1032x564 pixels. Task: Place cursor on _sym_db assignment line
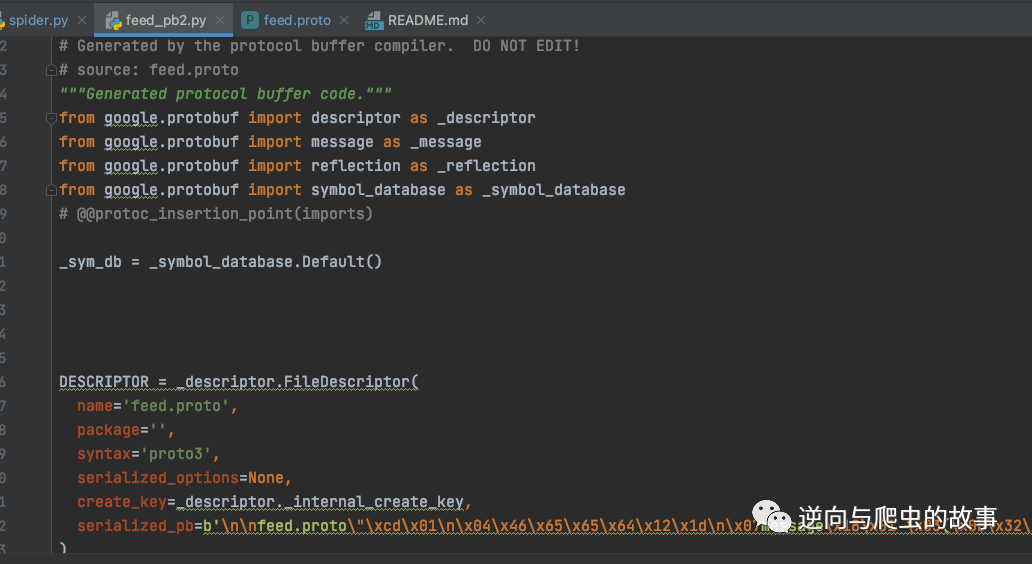click(x=220, y=262)
